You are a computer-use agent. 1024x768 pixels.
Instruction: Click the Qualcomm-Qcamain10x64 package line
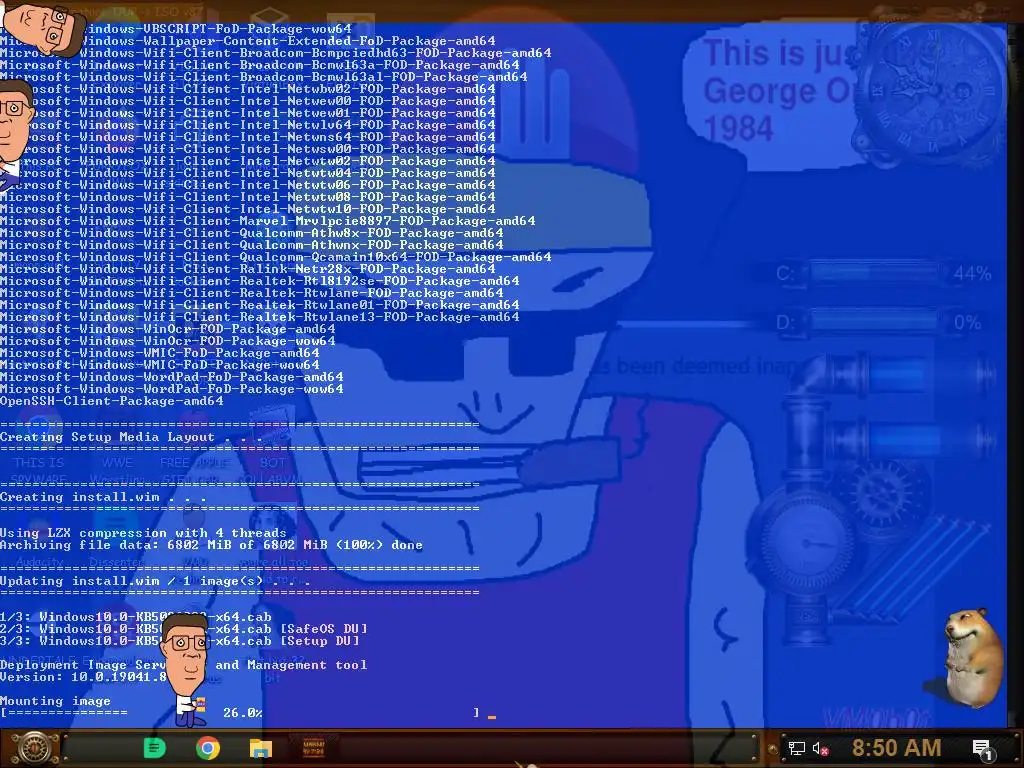click(x=276, y=257)
